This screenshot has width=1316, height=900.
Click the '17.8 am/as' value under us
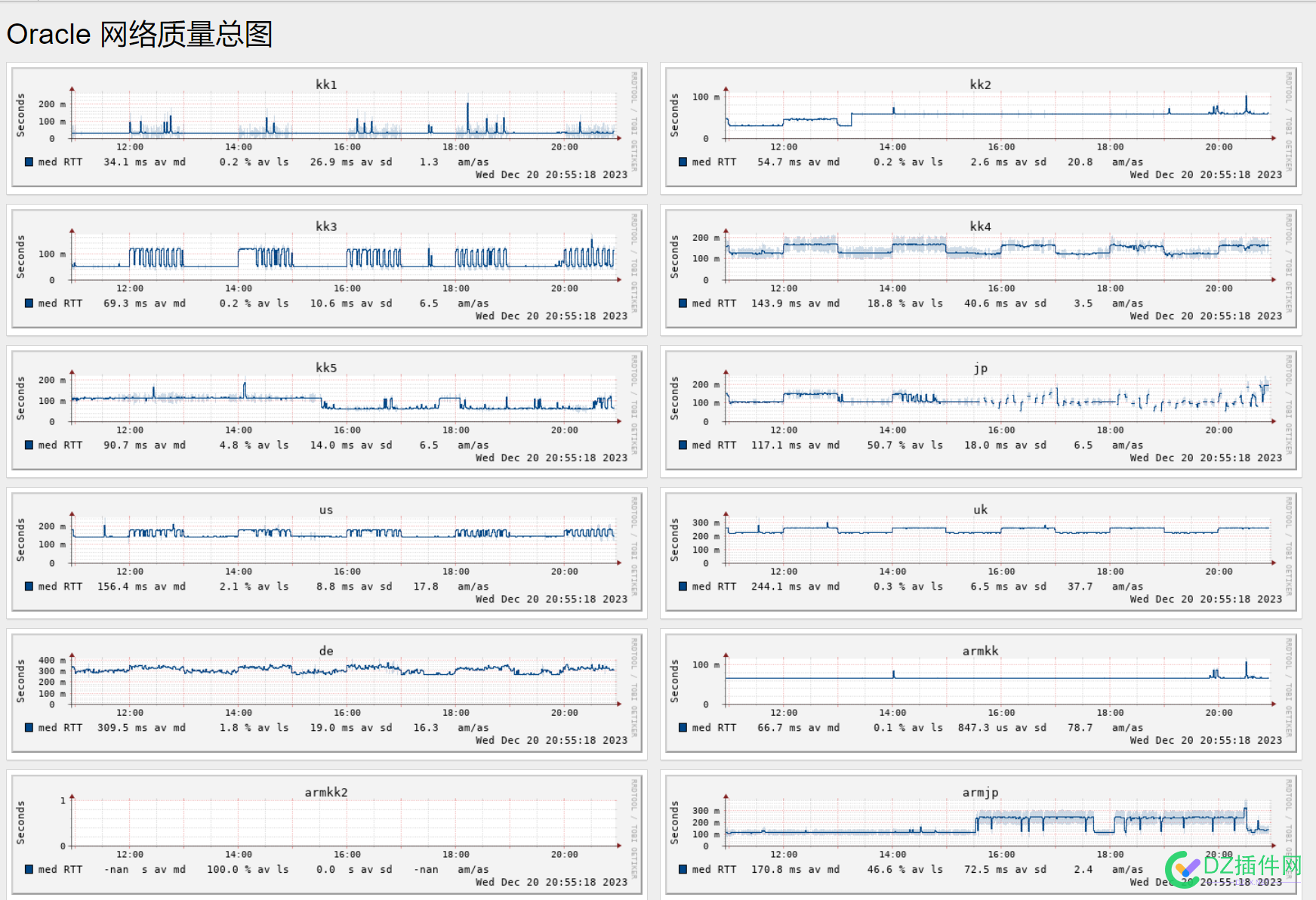(x=451, y=586)
